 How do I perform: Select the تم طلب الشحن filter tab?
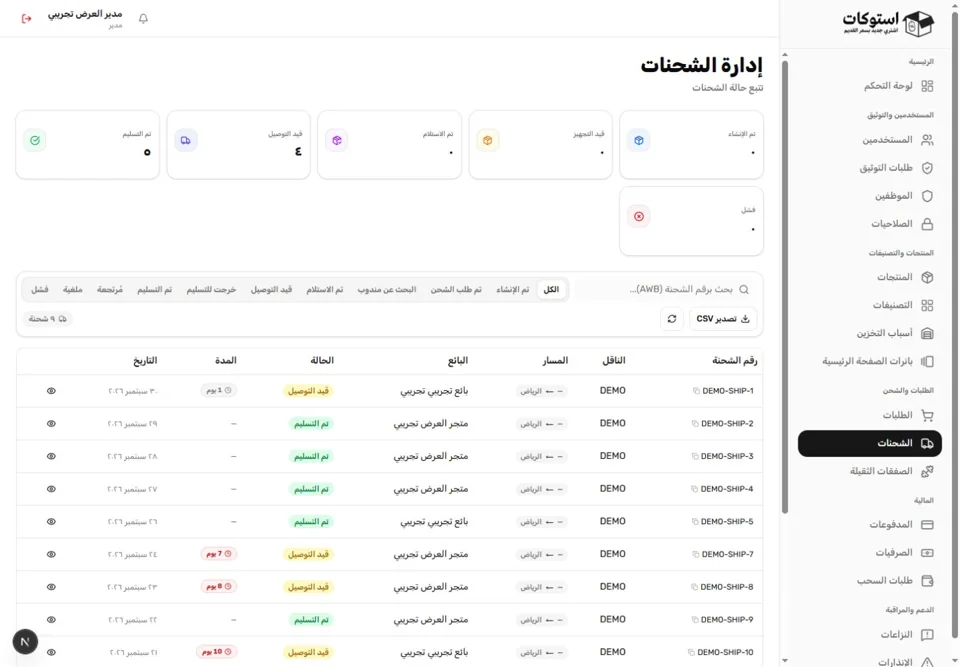coord(456,290)
